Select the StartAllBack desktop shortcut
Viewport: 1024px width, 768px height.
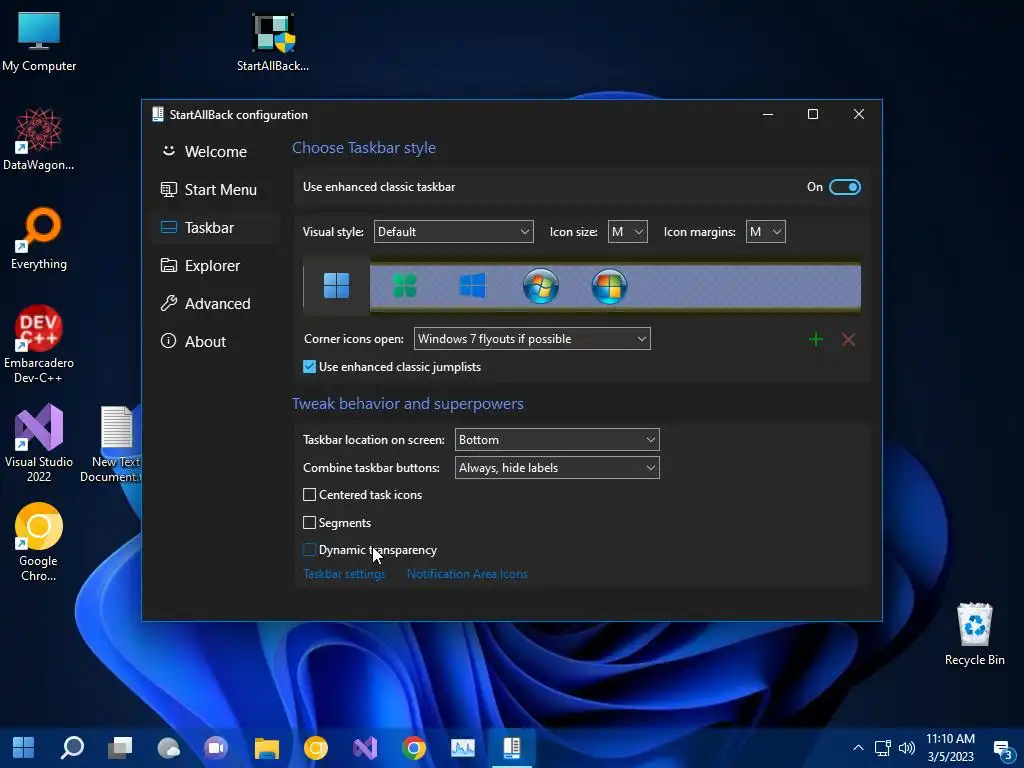(273, 42)
